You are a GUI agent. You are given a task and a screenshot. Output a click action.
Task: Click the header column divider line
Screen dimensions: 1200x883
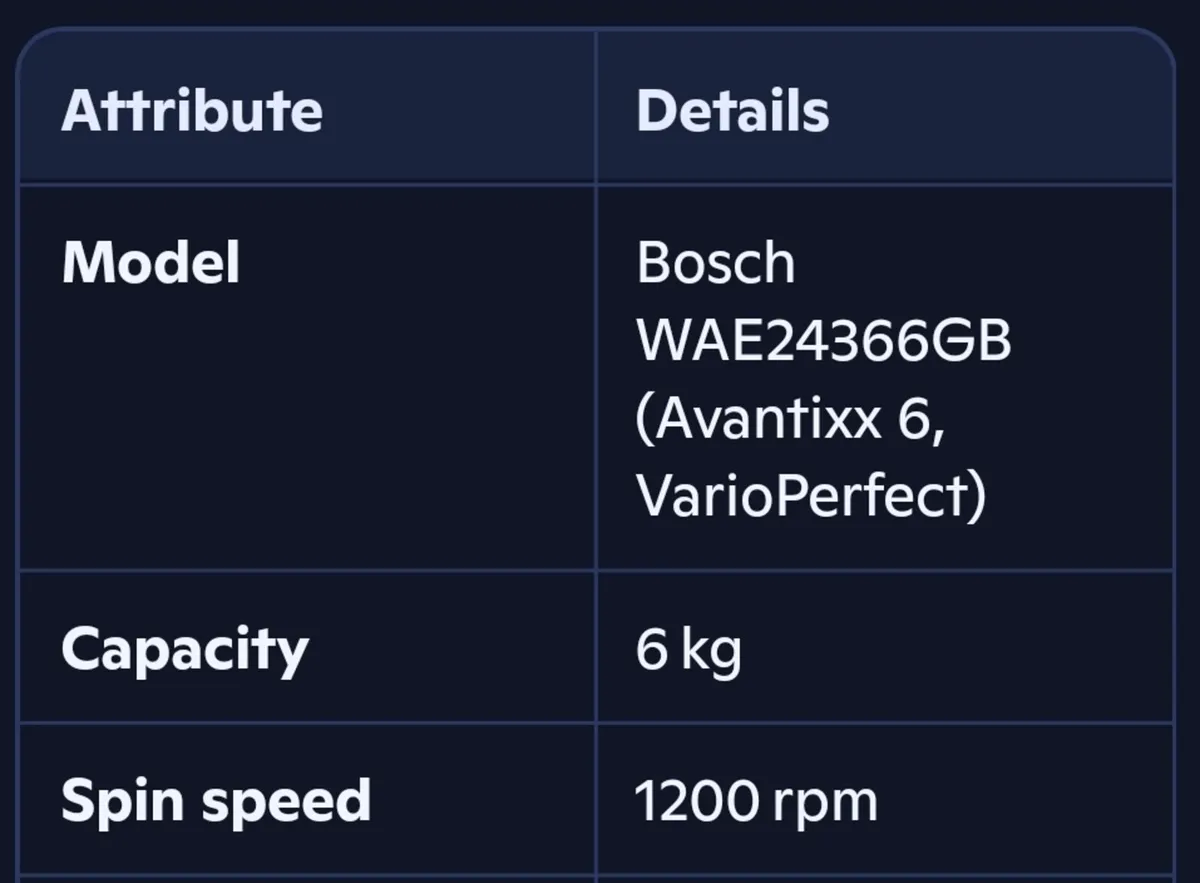(x=596, y=108)
